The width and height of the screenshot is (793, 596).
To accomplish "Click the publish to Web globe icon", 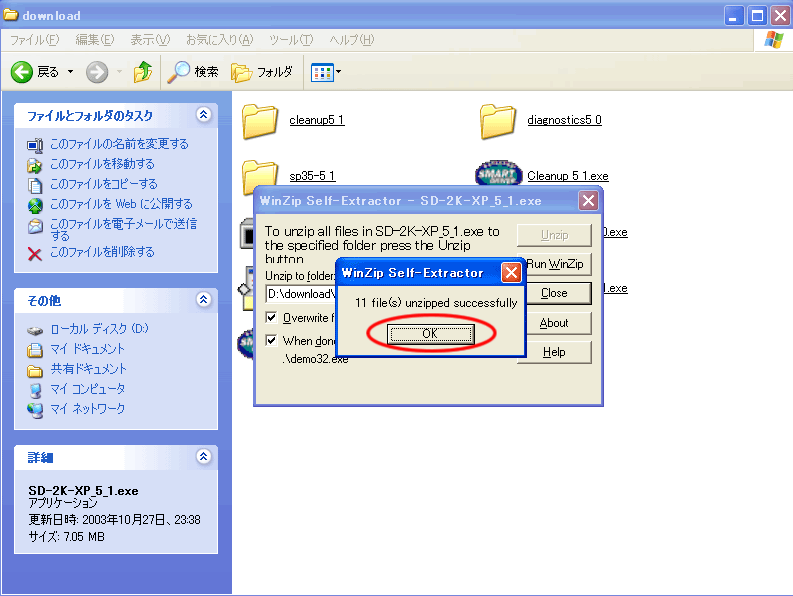I will pyautogui.click(x=35, y=205).
